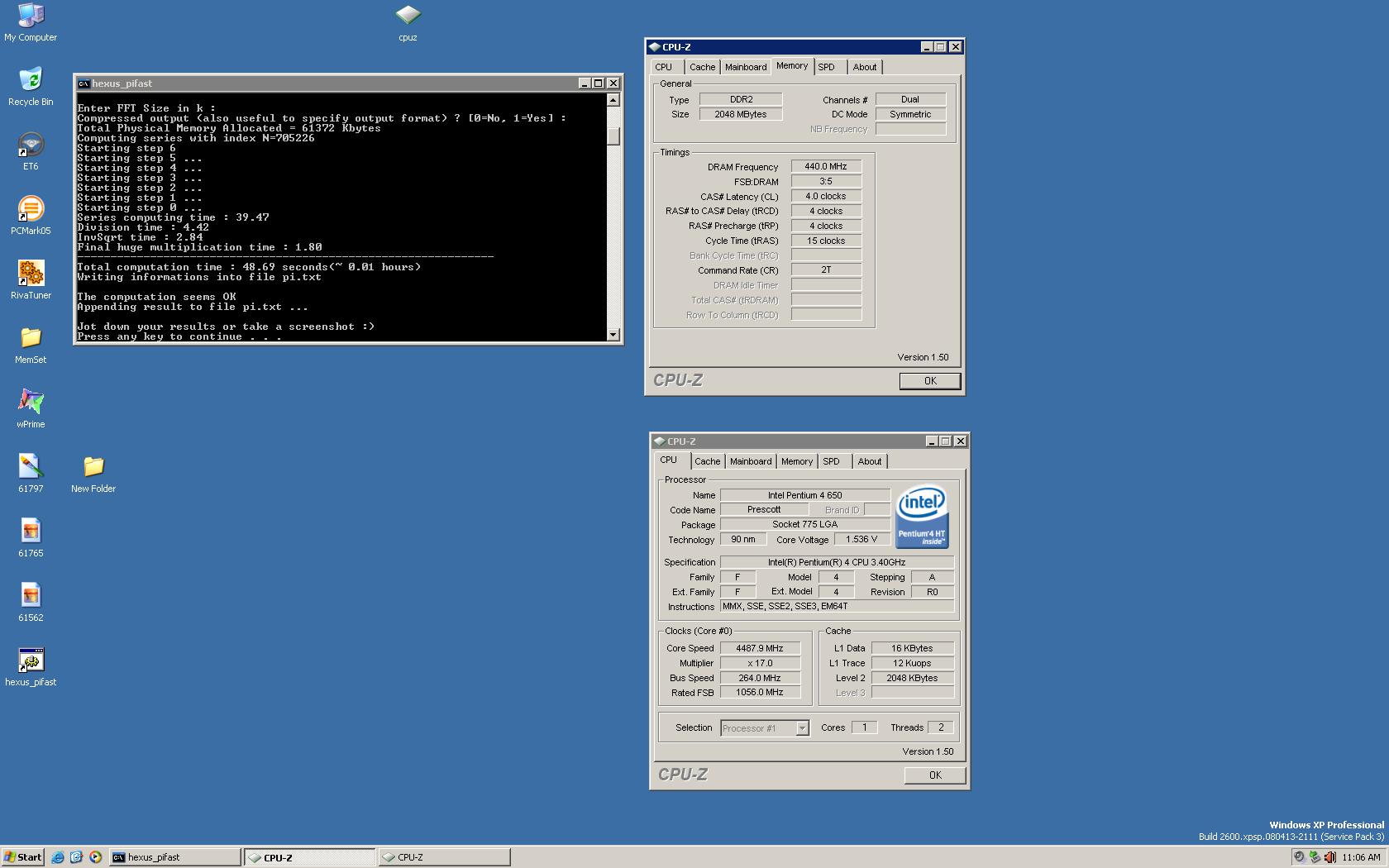The height and width of the screenshot is (868, 1389).
Task: Click the memory Size 2048 MBytes value
Action: click(741, 114)
